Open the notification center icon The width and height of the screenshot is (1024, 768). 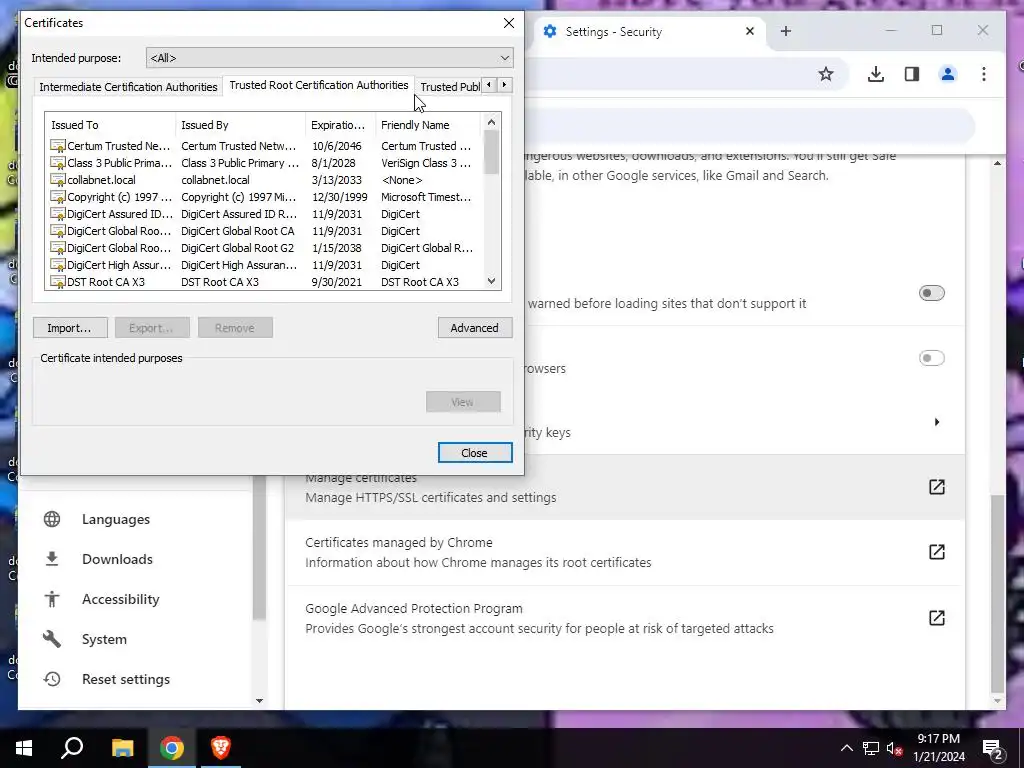992,748
